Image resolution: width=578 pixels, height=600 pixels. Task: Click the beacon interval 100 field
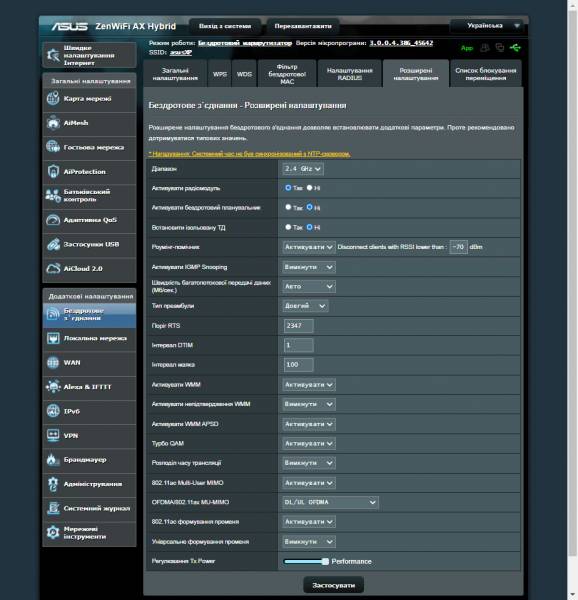pos(298,365)
